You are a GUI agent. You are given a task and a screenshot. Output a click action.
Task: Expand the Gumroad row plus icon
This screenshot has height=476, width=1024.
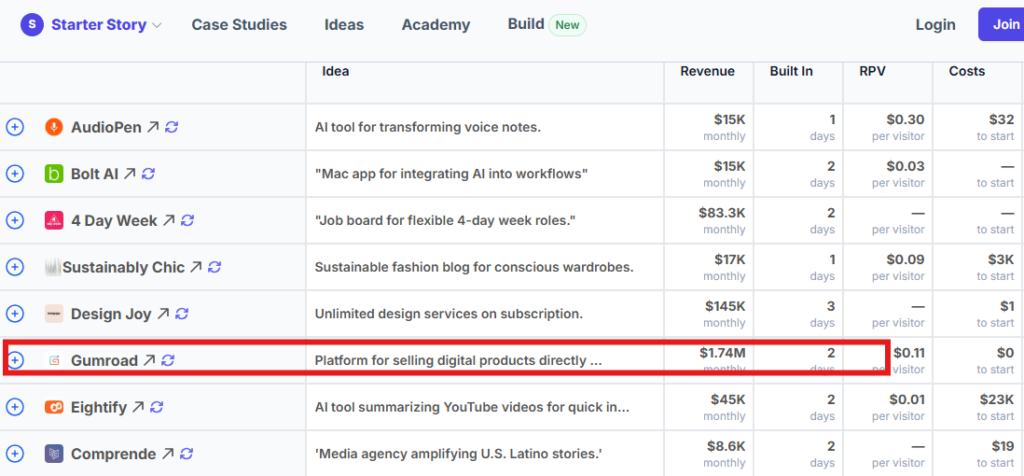click(x=14, y=360)
